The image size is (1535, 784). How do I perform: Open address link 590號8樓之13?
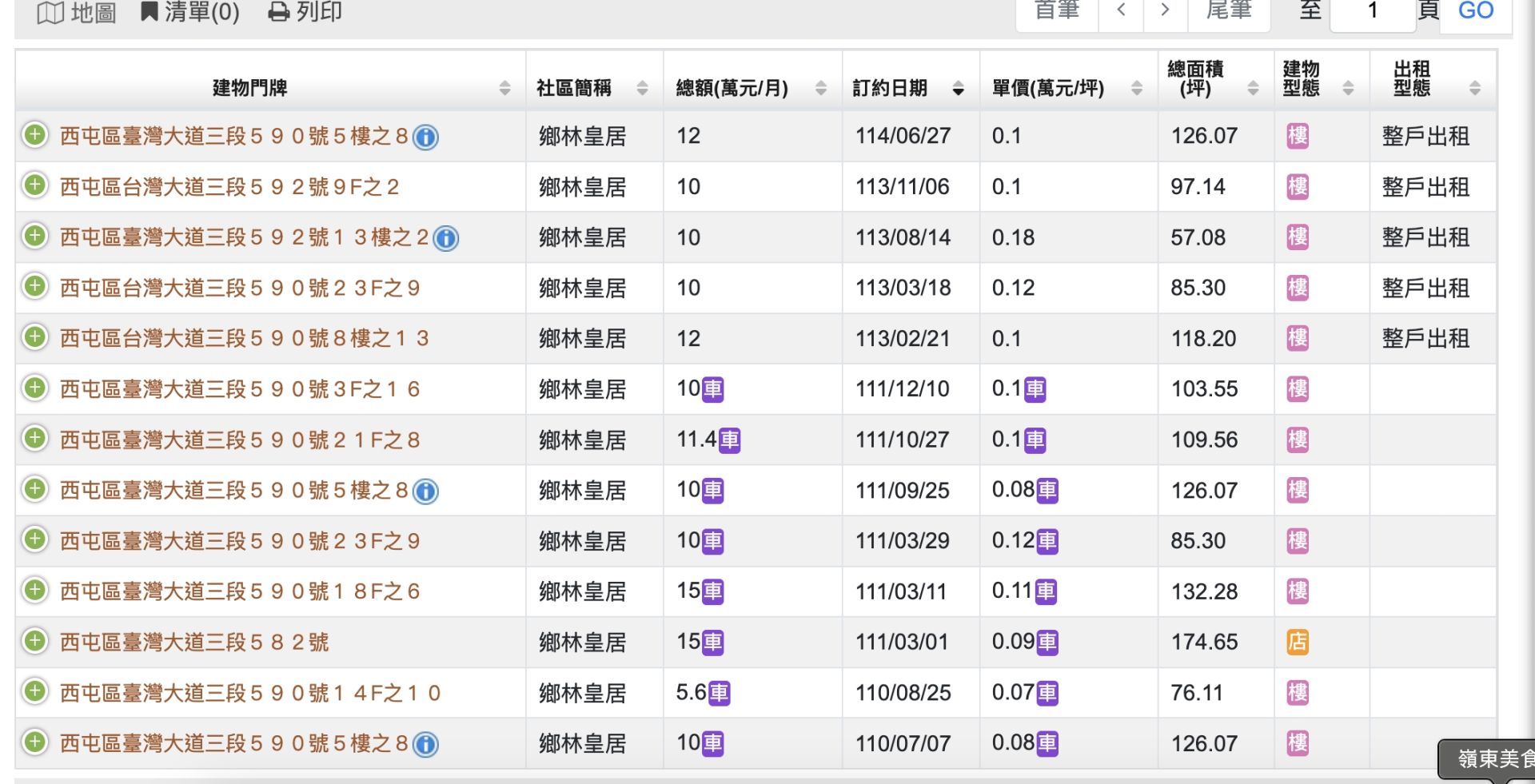tap(245, 338)
